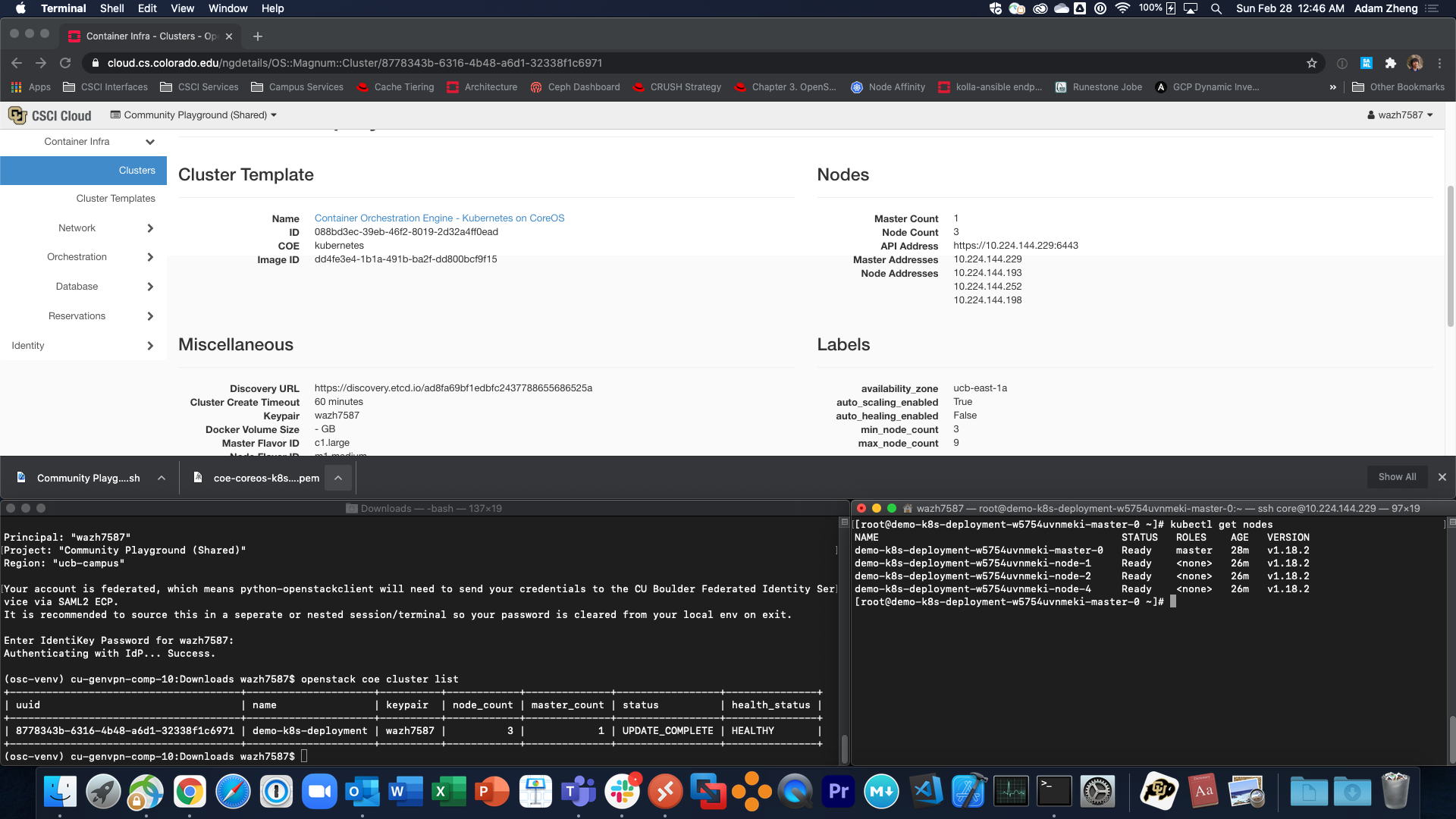Open the Container Orchestration Engine template link
The image size is (1456, 819).
(439, 218)
